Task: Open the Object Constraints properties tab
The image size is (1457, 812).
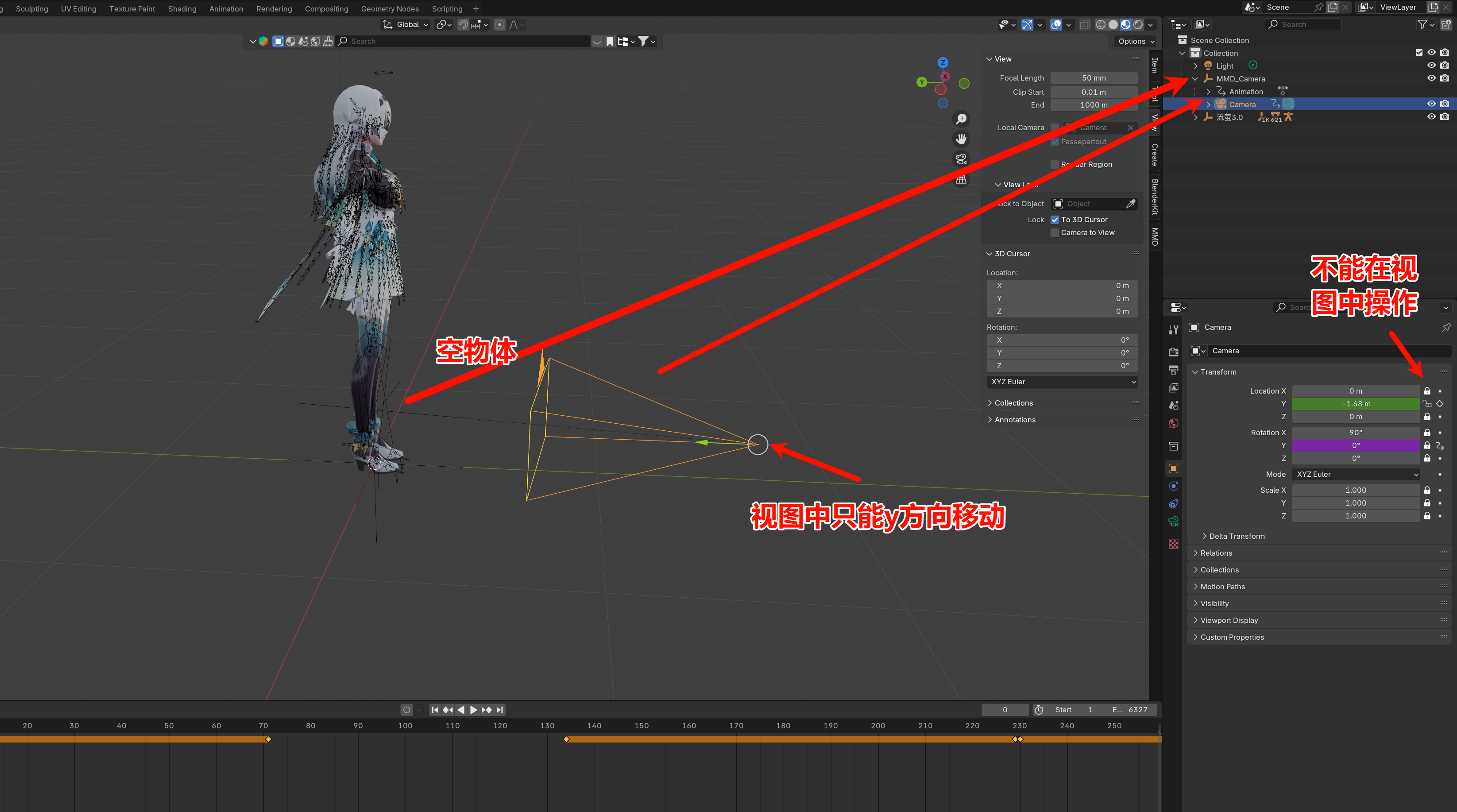Action: pyautogui.click(x=1174, y=504)
